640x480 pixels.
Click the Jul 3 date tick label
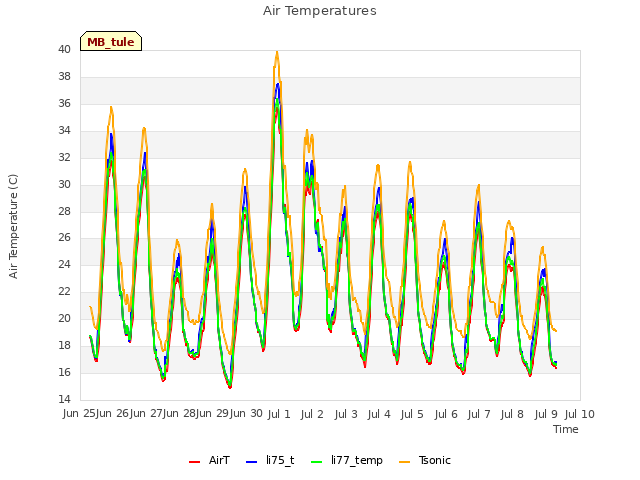coord(346,414)
